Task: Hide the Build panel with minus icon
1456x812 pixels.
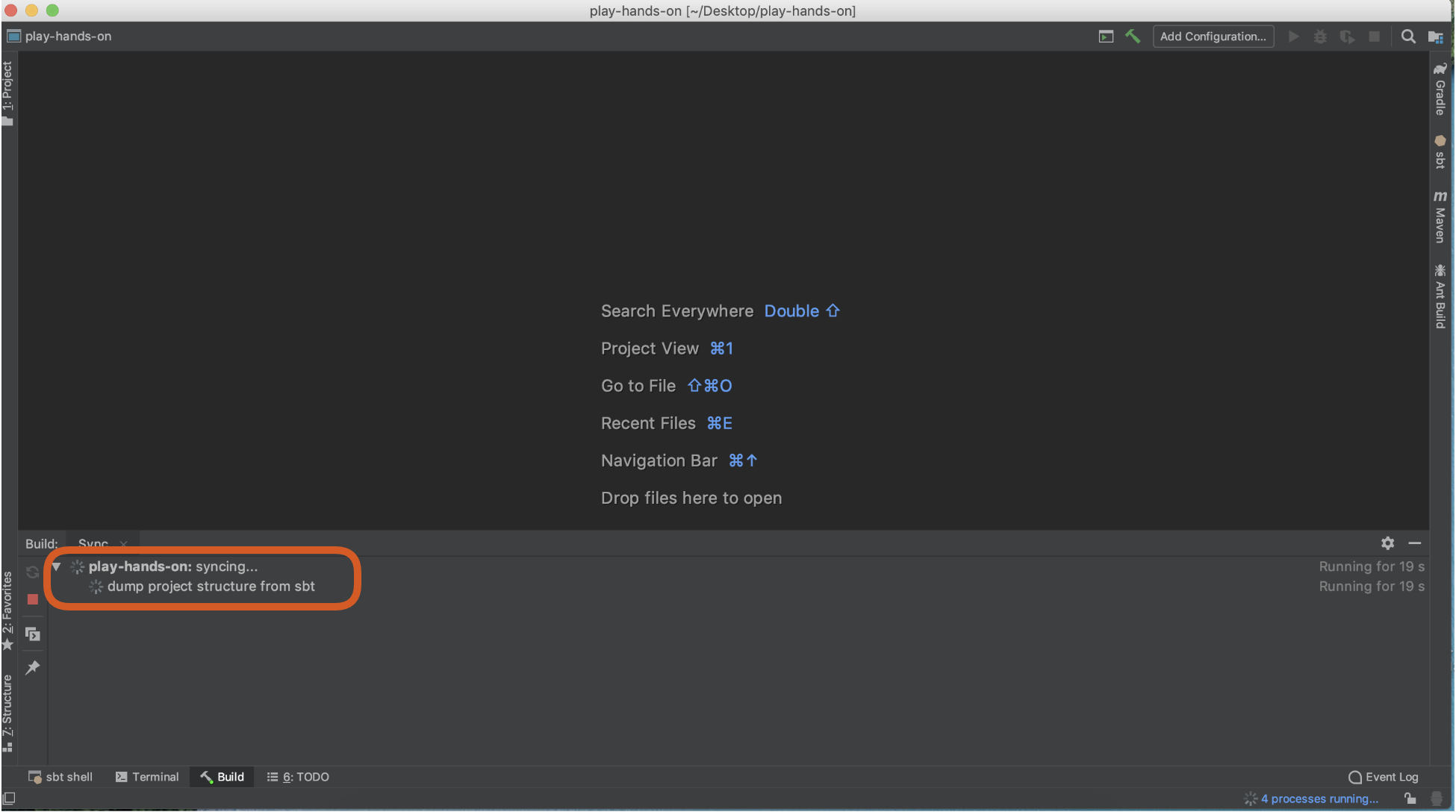Action: click(x=1414, y=543)
